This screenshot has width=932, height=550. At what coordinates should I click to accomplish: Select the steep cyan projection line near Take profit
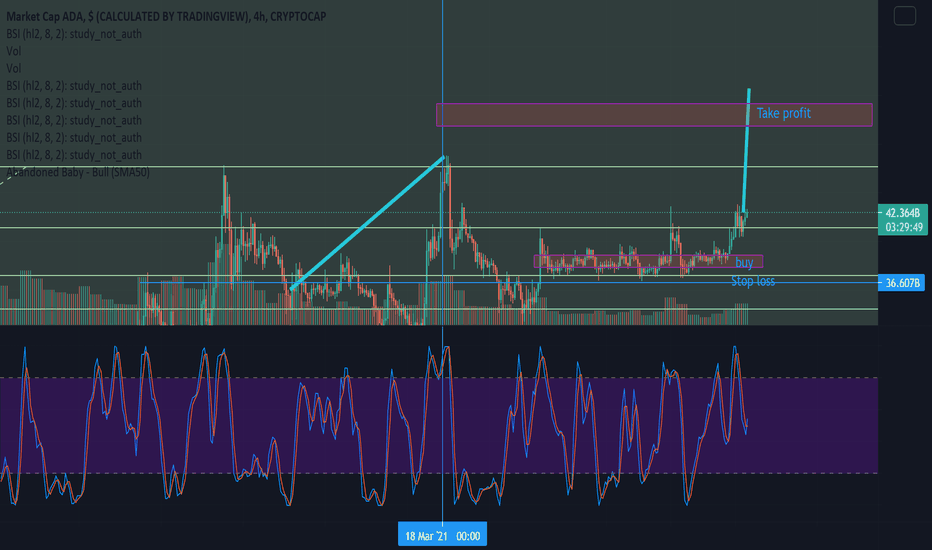click(x=746, y=152)
